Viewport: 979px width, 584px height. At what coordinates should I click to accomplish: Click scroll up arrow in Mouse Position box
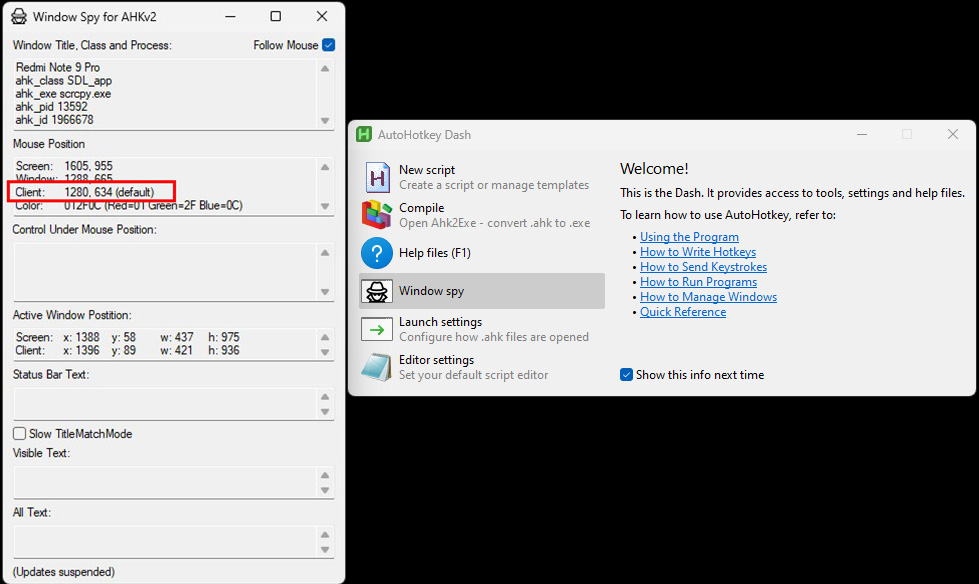click(x=325, y=167)
